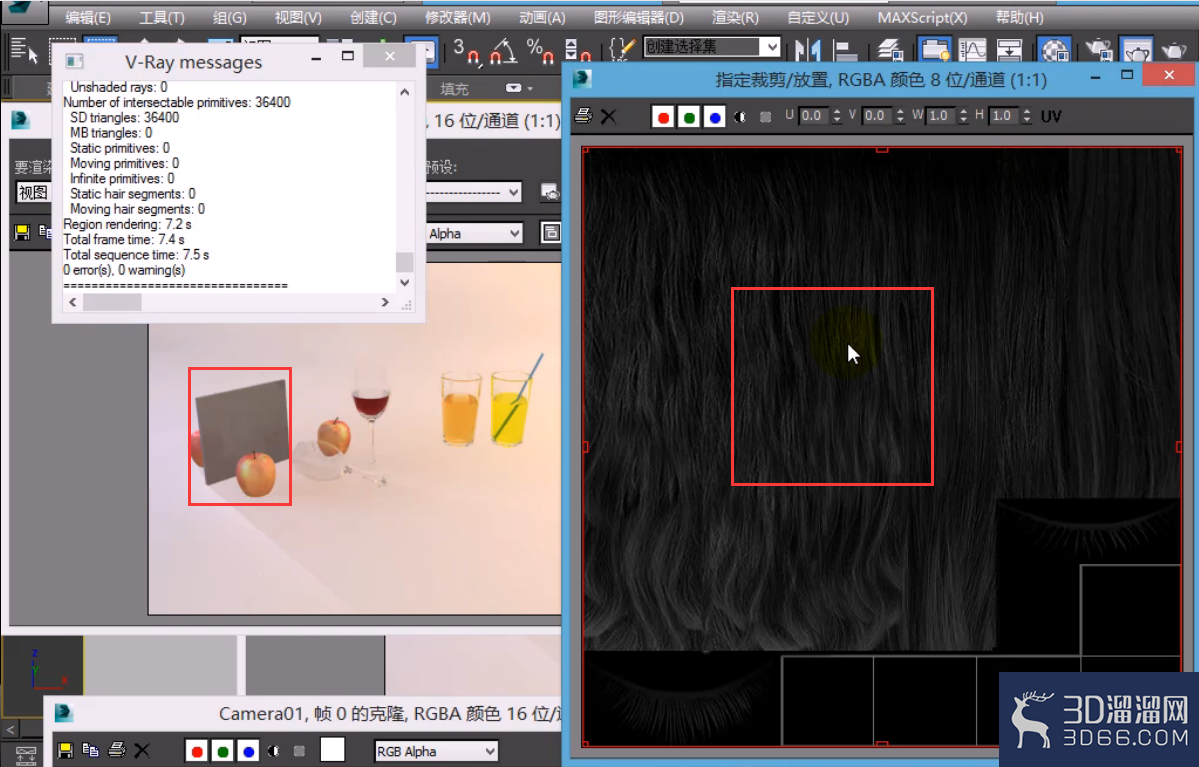Click the UV toggle button
Viewport: 1199px width, 767px height.
[x=1051, y=116]
